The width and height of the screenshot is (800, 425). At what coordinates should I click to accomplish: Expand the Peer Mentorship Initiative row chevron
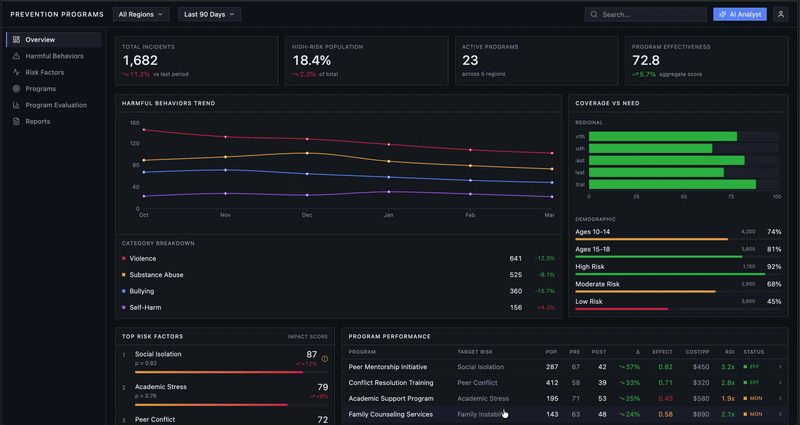point(780,367)
